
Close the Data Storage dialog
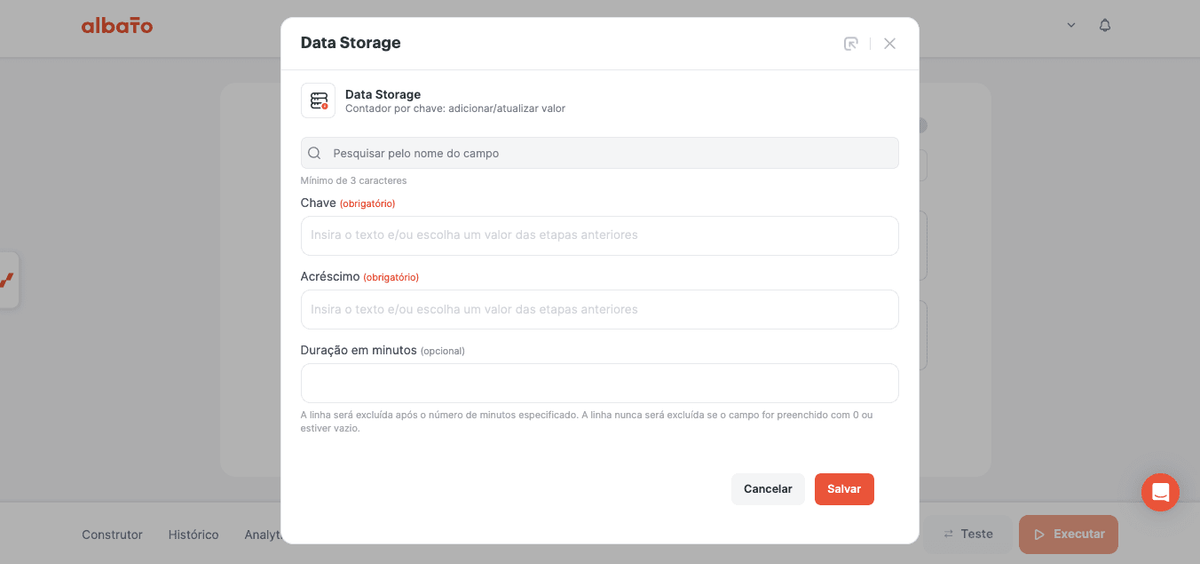(890, 43)
